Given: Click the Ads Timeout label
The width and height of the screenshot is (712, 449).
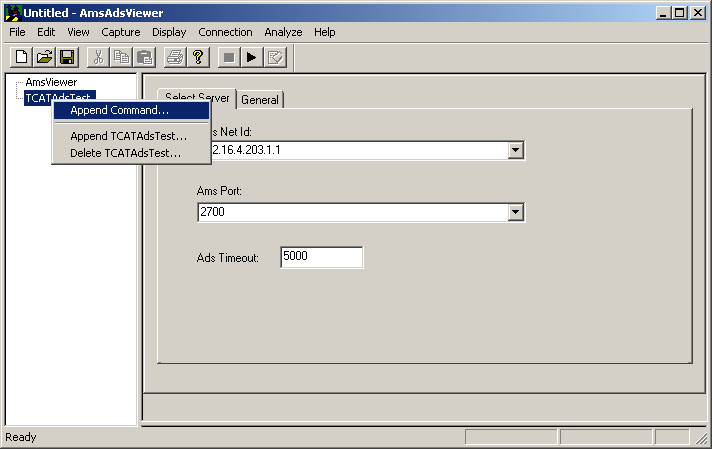Looking at the screenshot, I should click(x=227, y=258).
